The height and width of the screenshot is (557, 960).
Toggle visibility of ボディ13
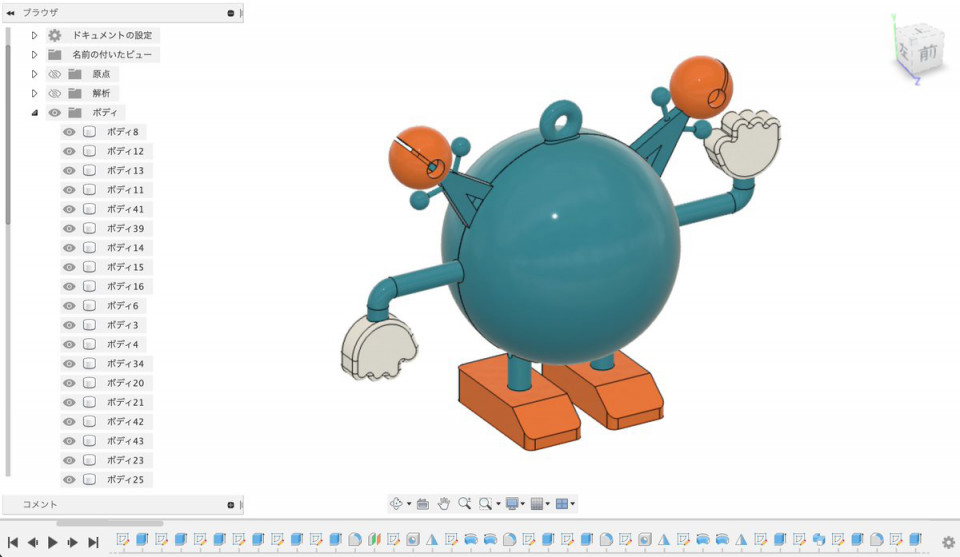point(69,170)
